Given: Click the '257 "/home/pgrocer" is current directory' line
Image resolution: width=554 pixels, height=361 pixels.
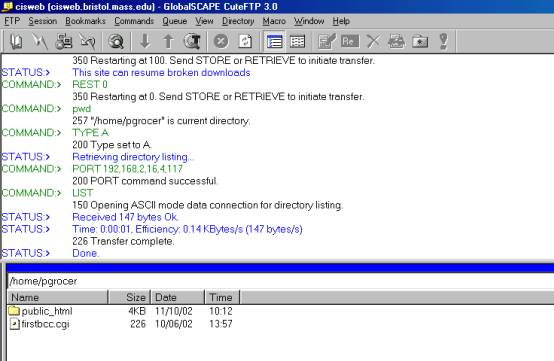Looking at the screenshot, I should tap(161, 121).
